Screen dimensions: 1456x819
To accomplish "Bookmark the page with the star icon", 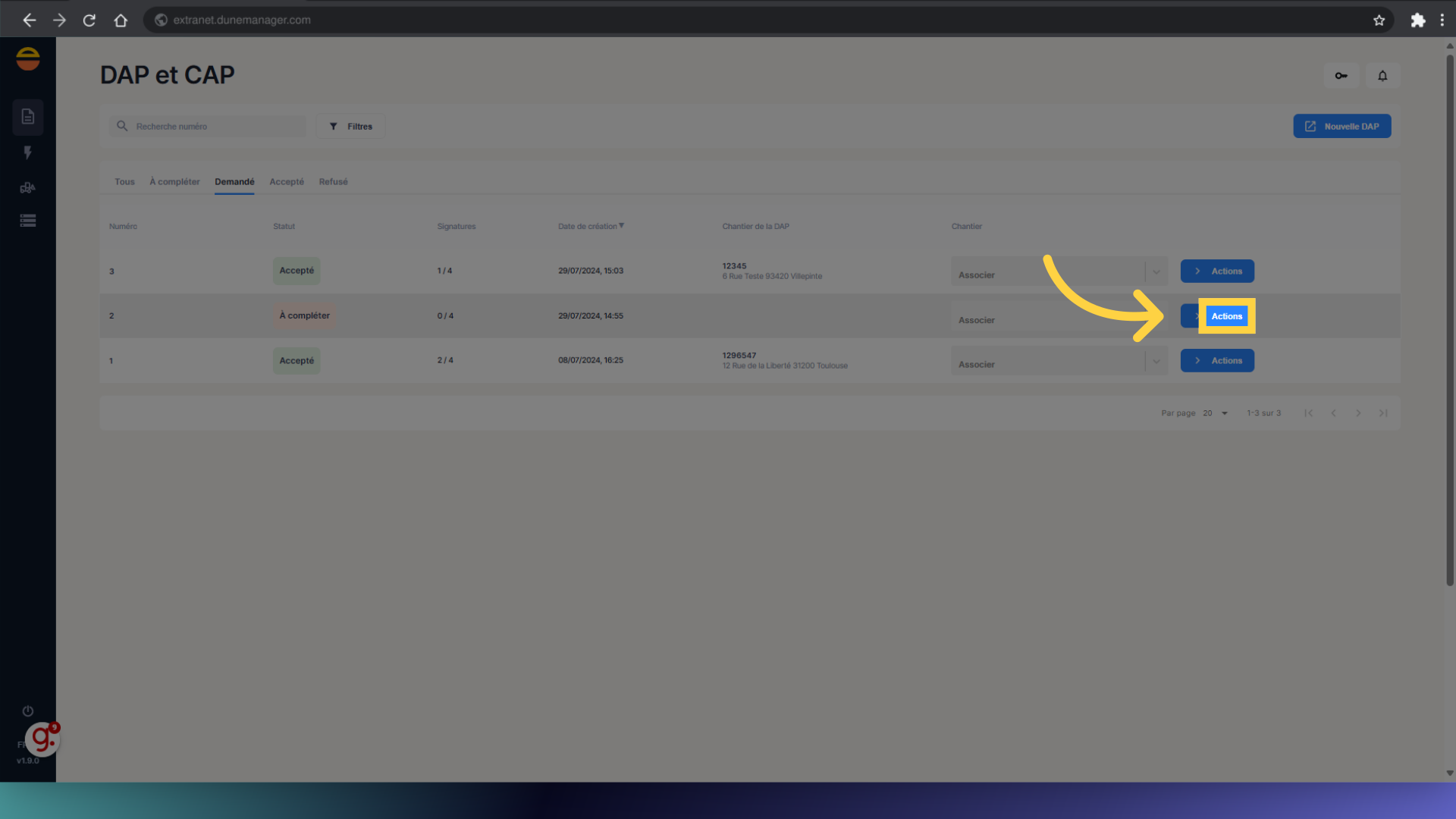I will coord(1379,20).
